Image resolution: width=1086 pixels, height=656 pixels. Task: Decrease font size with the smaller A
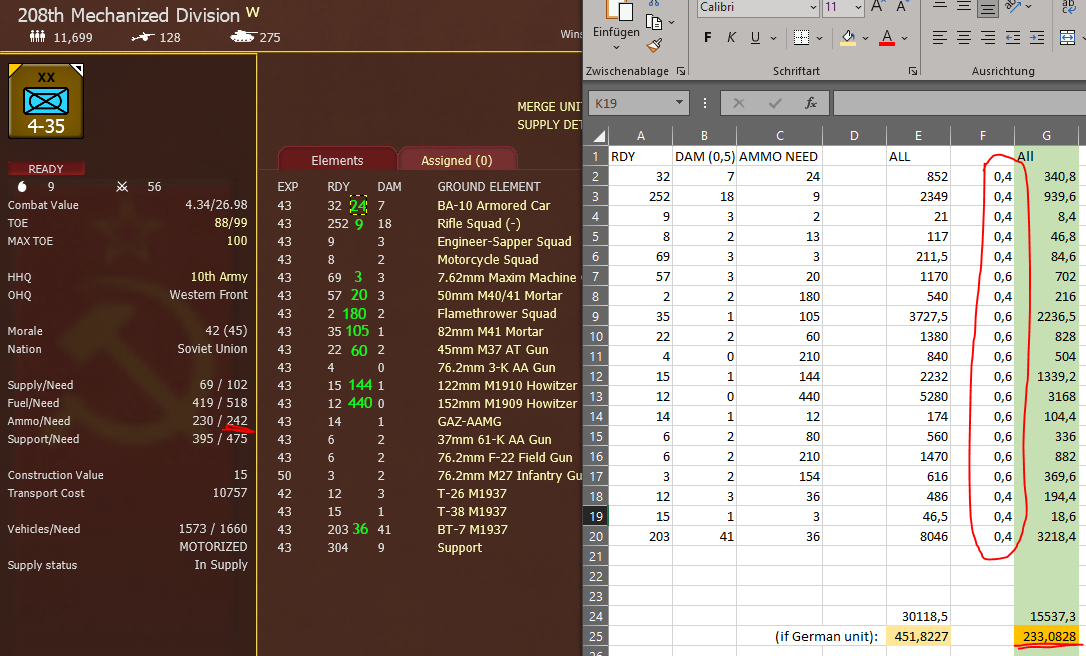[x=901, y=7]
